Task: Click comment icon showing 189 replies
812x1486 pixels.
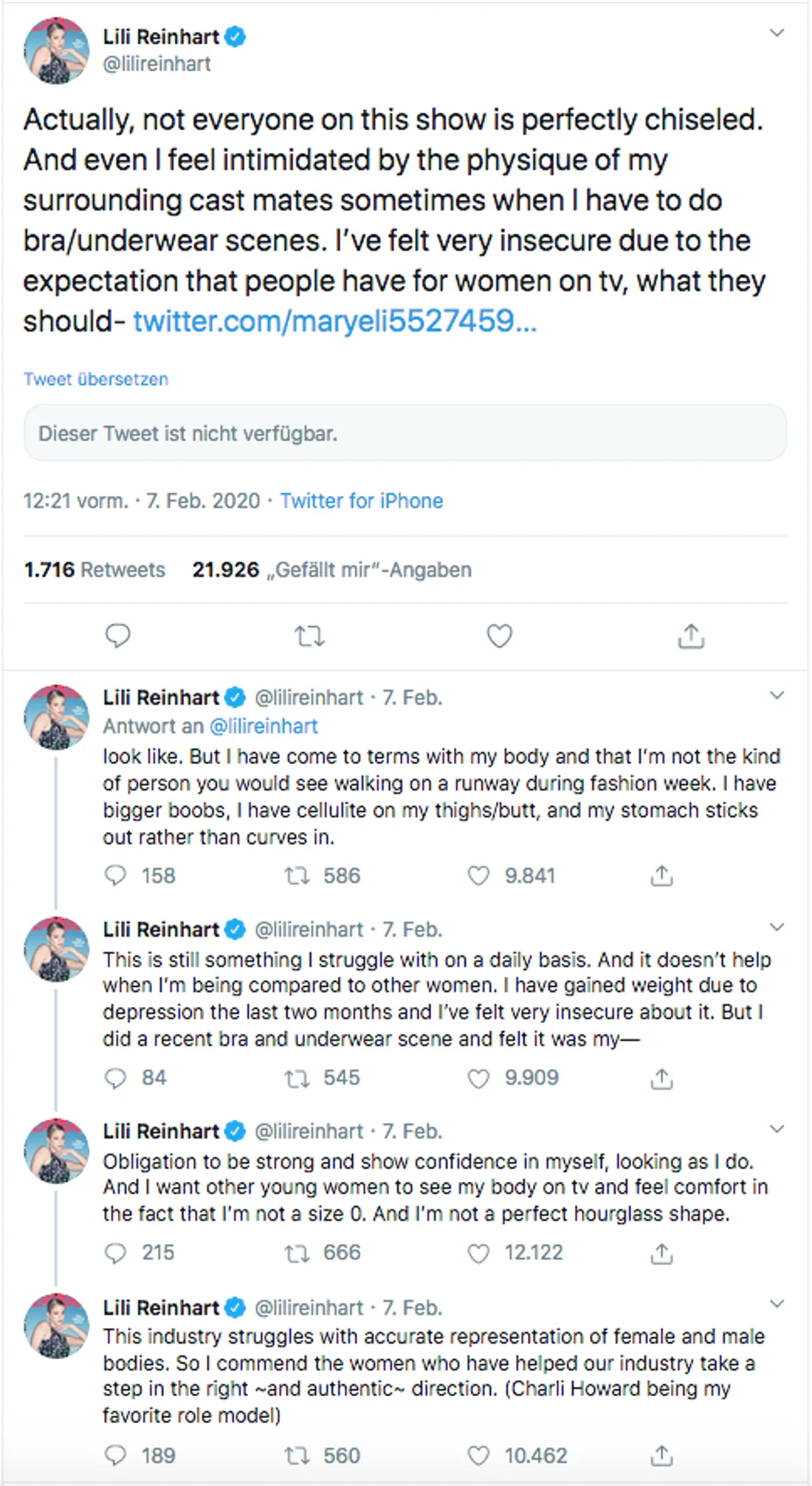Action: pos(115,1455)
